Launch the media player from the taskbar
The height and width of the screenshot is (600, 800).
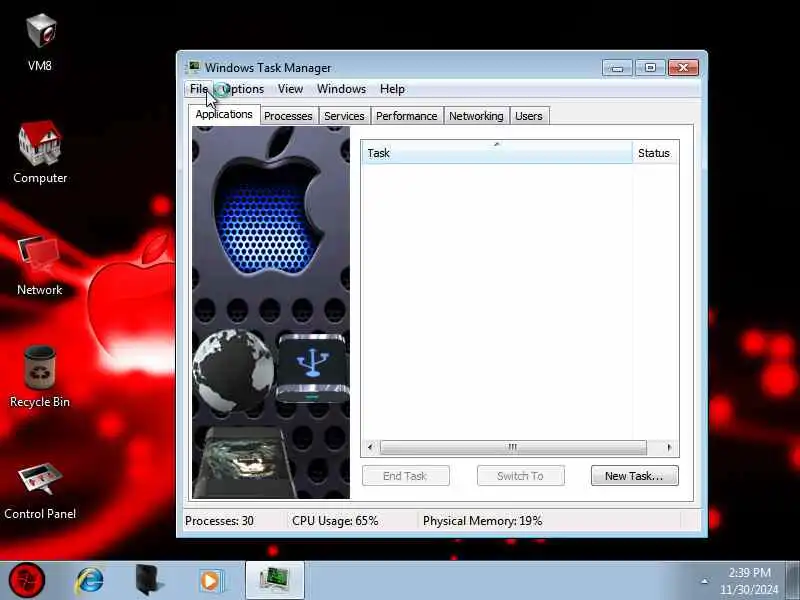(211, 581)
